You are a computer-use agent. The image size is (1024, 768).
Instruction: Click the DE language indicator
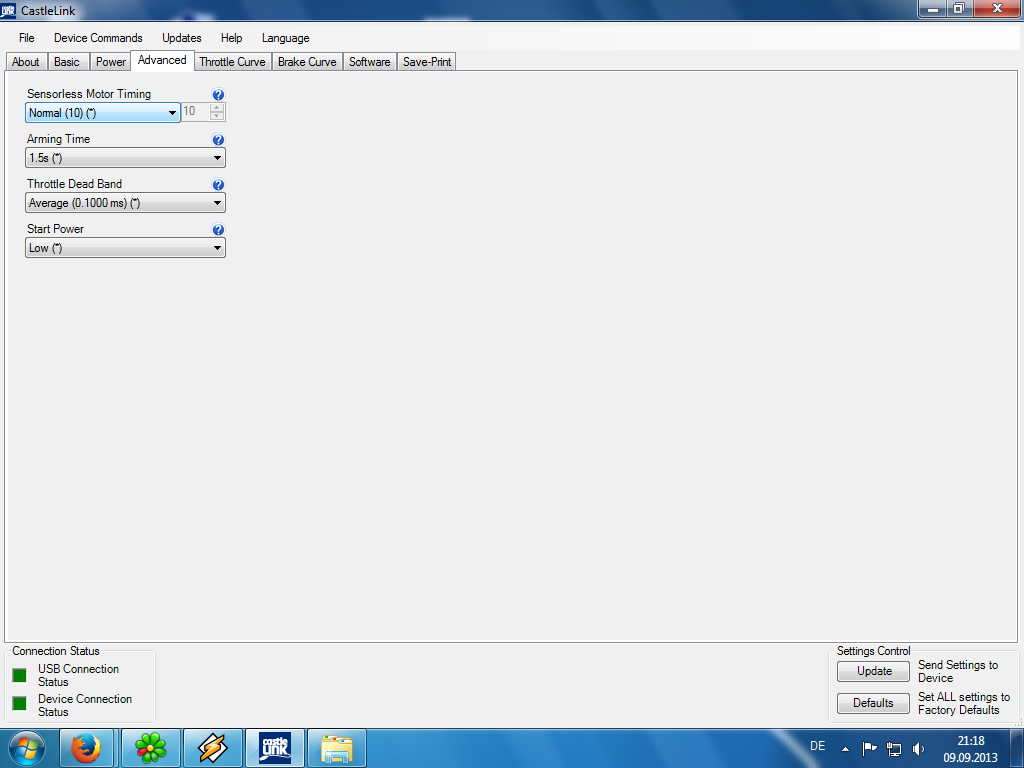tap(818, 746)
